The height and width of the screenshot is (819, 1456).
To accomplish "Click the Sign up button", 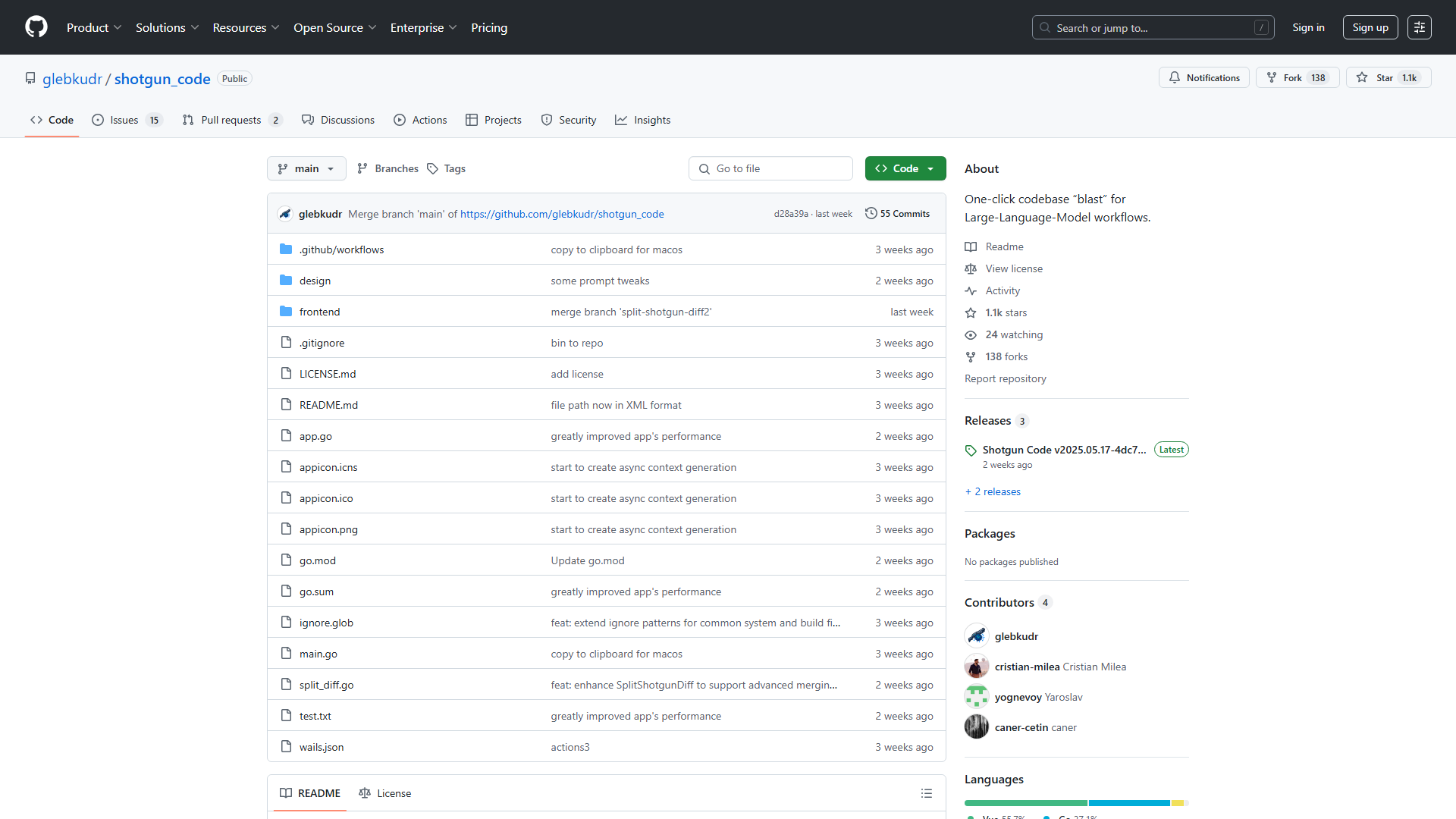I will (1370, 27).
